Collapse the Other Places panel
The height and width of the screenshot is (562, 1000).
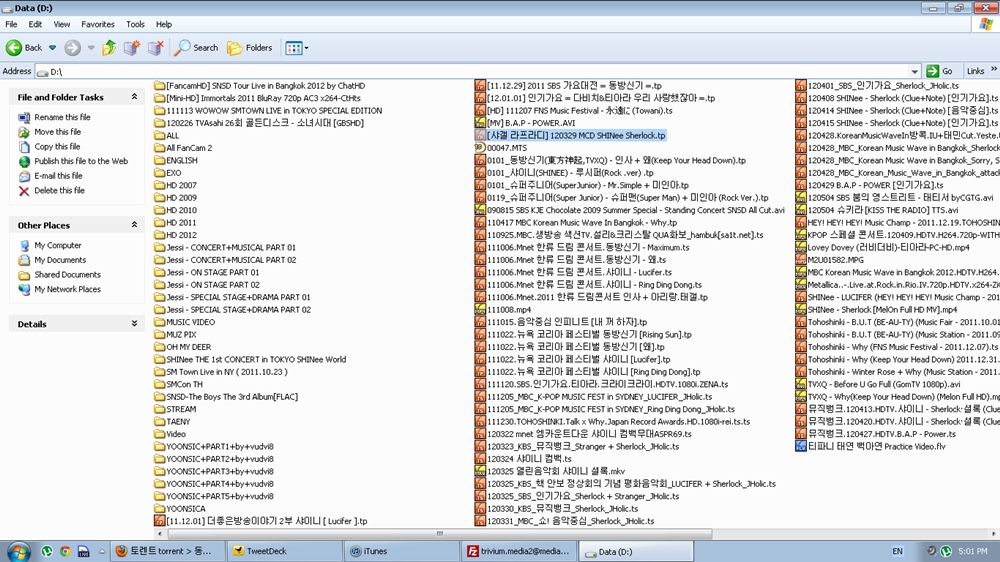pyautogui.click(x=134, y=225)
